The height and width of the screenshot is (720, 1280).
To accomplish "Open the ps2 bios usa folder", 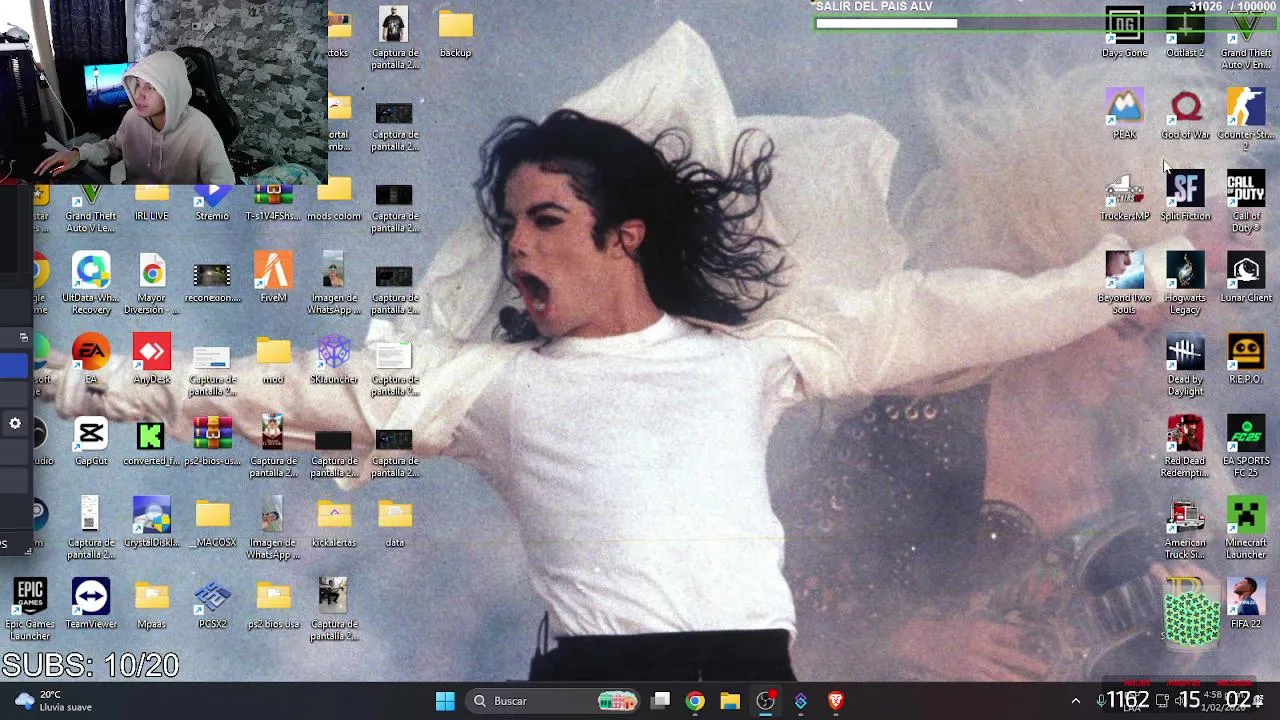I will (273, 605).
